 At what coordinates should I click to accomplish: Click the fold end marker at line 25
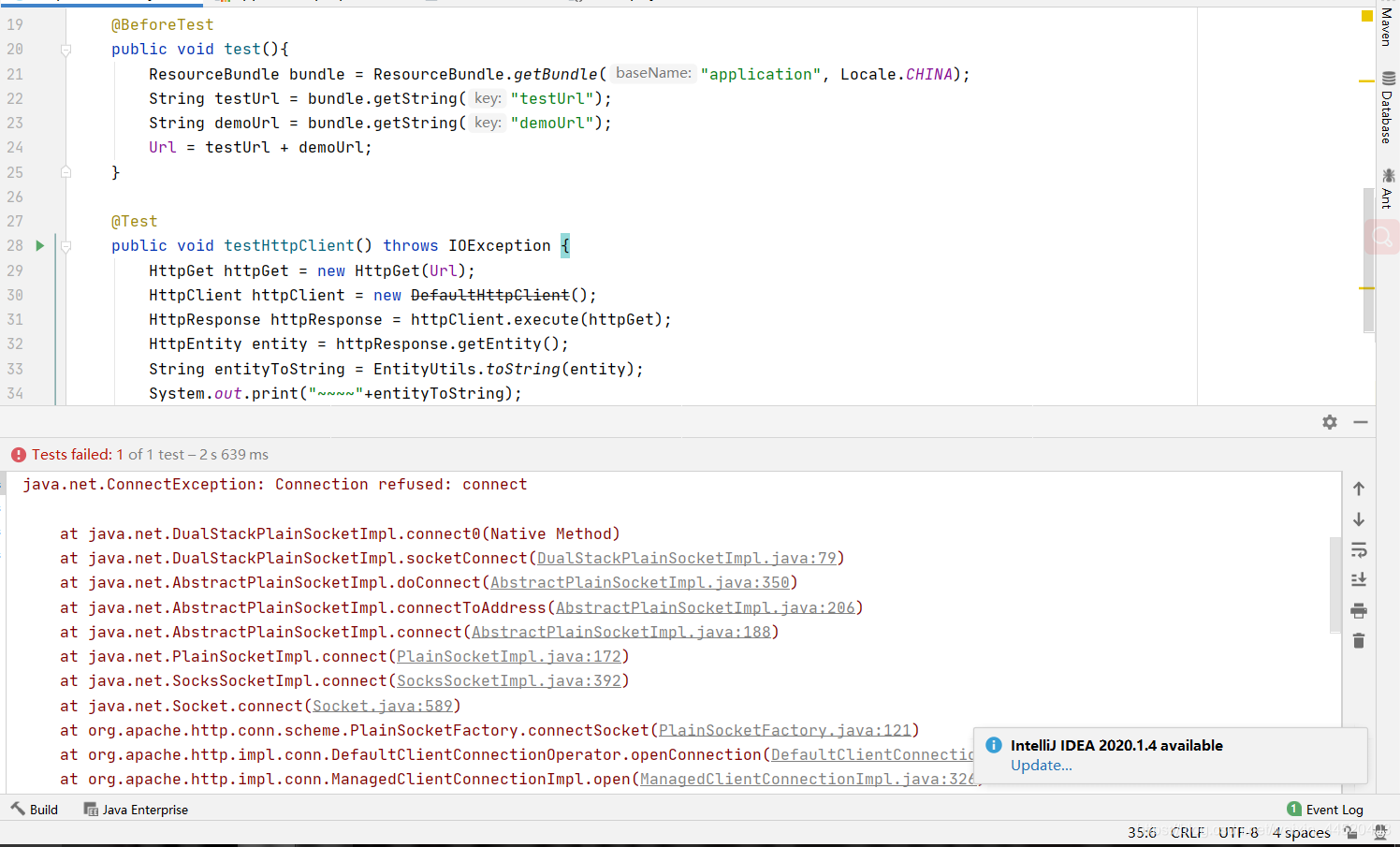(66, 172)
